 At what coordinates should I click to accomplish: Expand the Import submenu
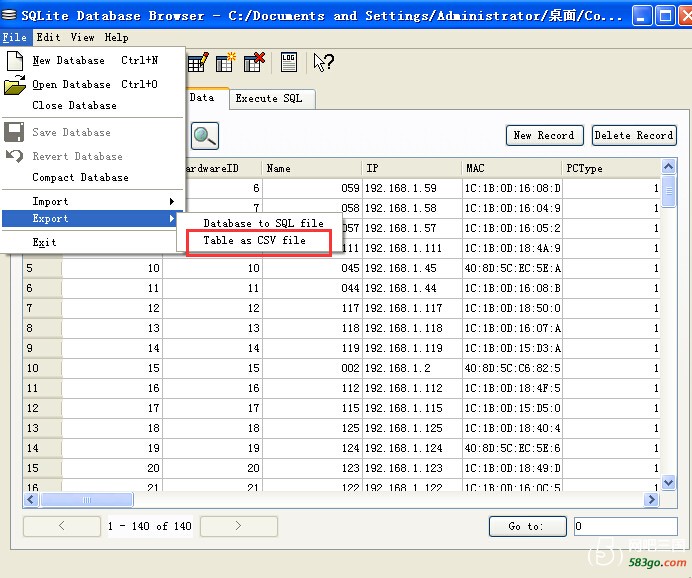93,201
